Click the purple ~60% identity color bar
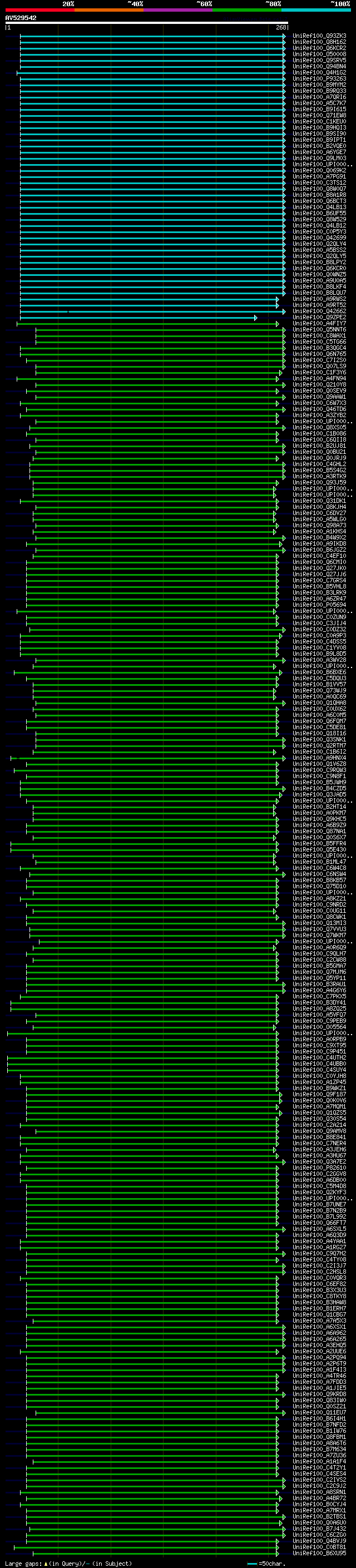 177,10
